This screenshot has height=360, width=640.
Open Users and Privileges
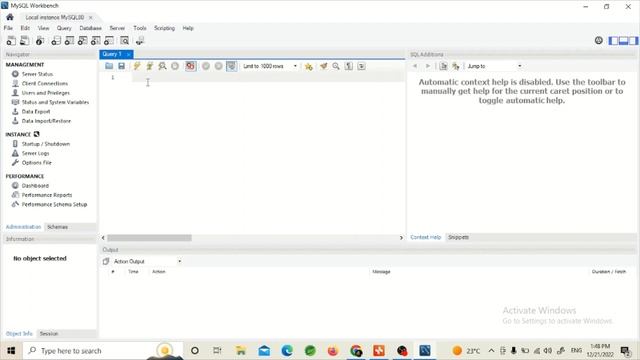(46, 93)
